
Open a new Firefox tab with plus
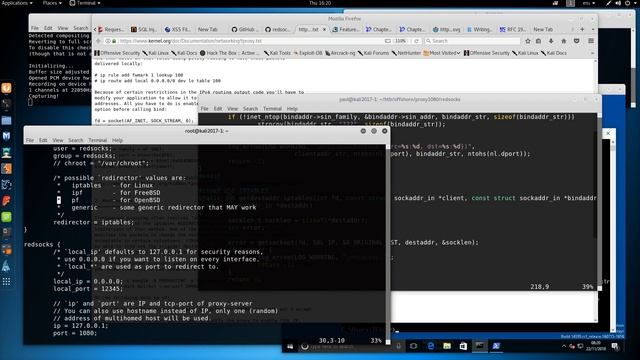(x=582, y=29)
